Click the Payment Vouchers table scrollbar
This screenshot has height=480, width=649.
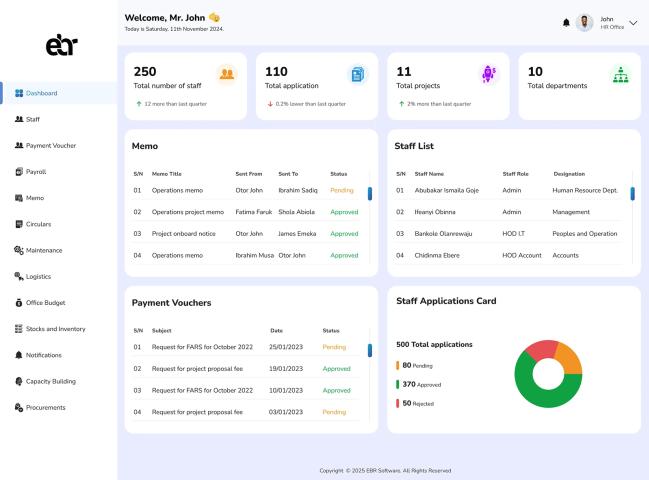pos(370,351)
